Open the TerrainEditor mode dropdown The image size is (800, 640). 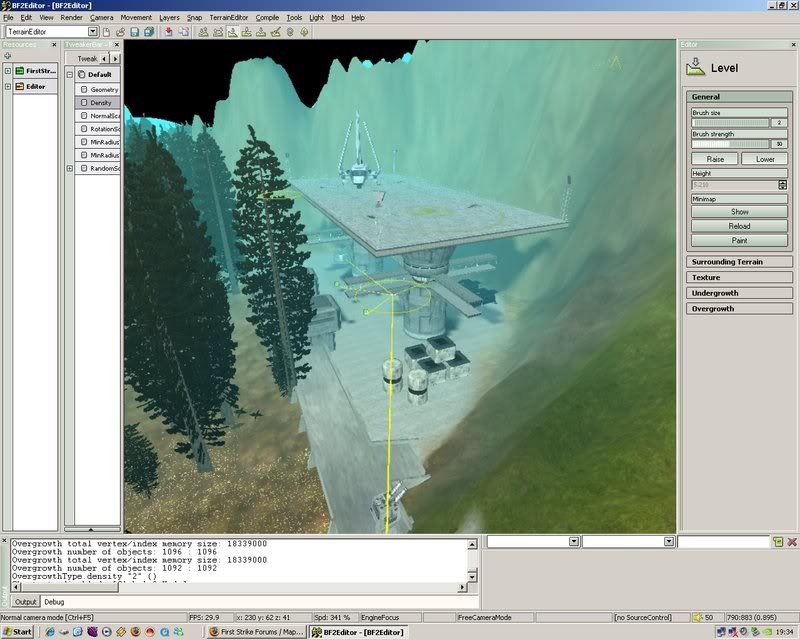[x=92, y=32]
